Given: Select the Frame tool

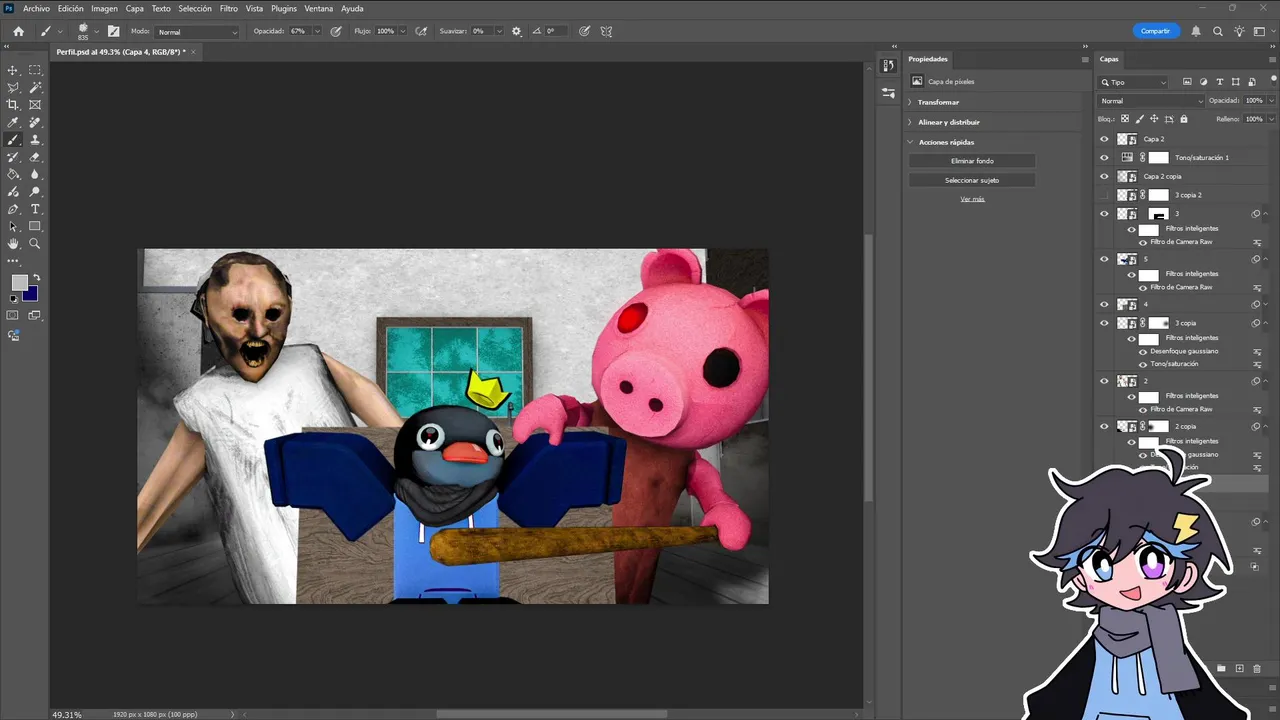Looking at the screenshot, I should pos(35,105).
